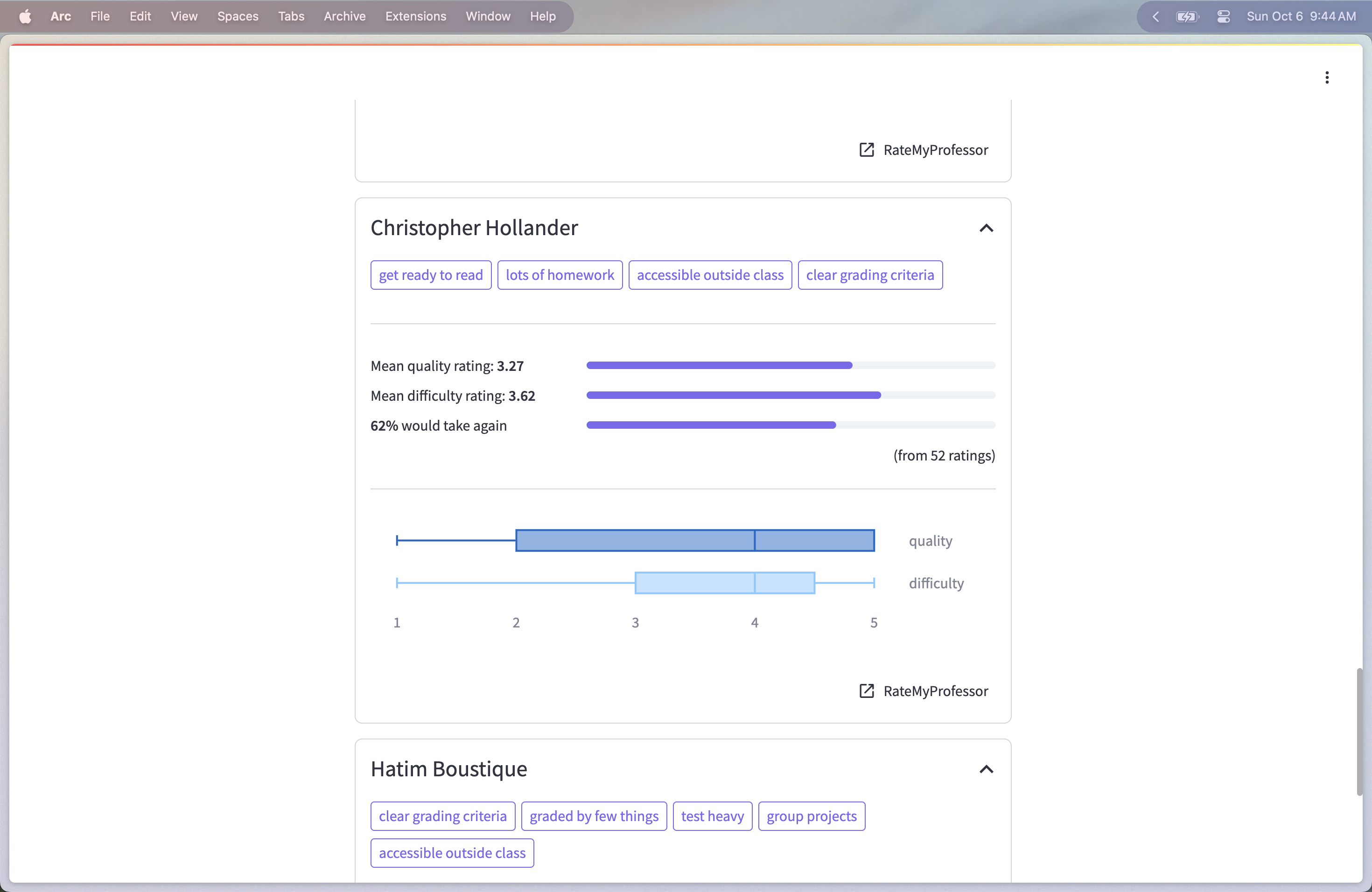Open the Spaces menu
This screenshot has width=1372, height=892.
pos(238,16)
